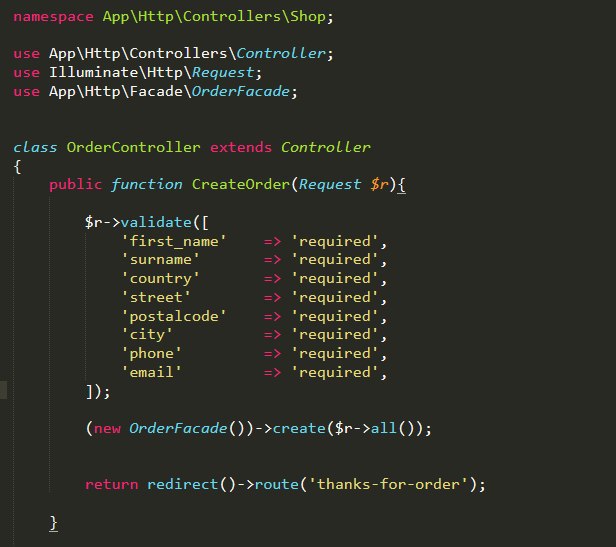This screenshot has width=616, height=547.
Task: Click the 'thanks-for-order' string
Action: pyautogui.click(x=388, y=485)
